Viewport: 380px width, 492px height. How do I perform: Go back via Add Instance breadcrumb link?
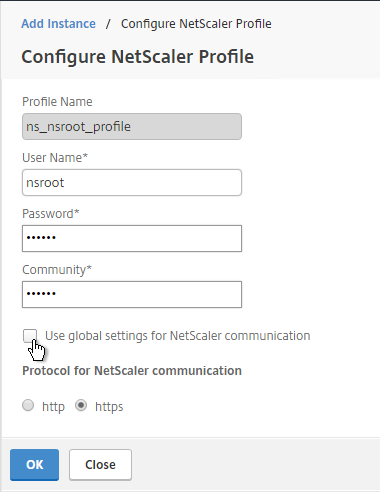coord(58,24)
